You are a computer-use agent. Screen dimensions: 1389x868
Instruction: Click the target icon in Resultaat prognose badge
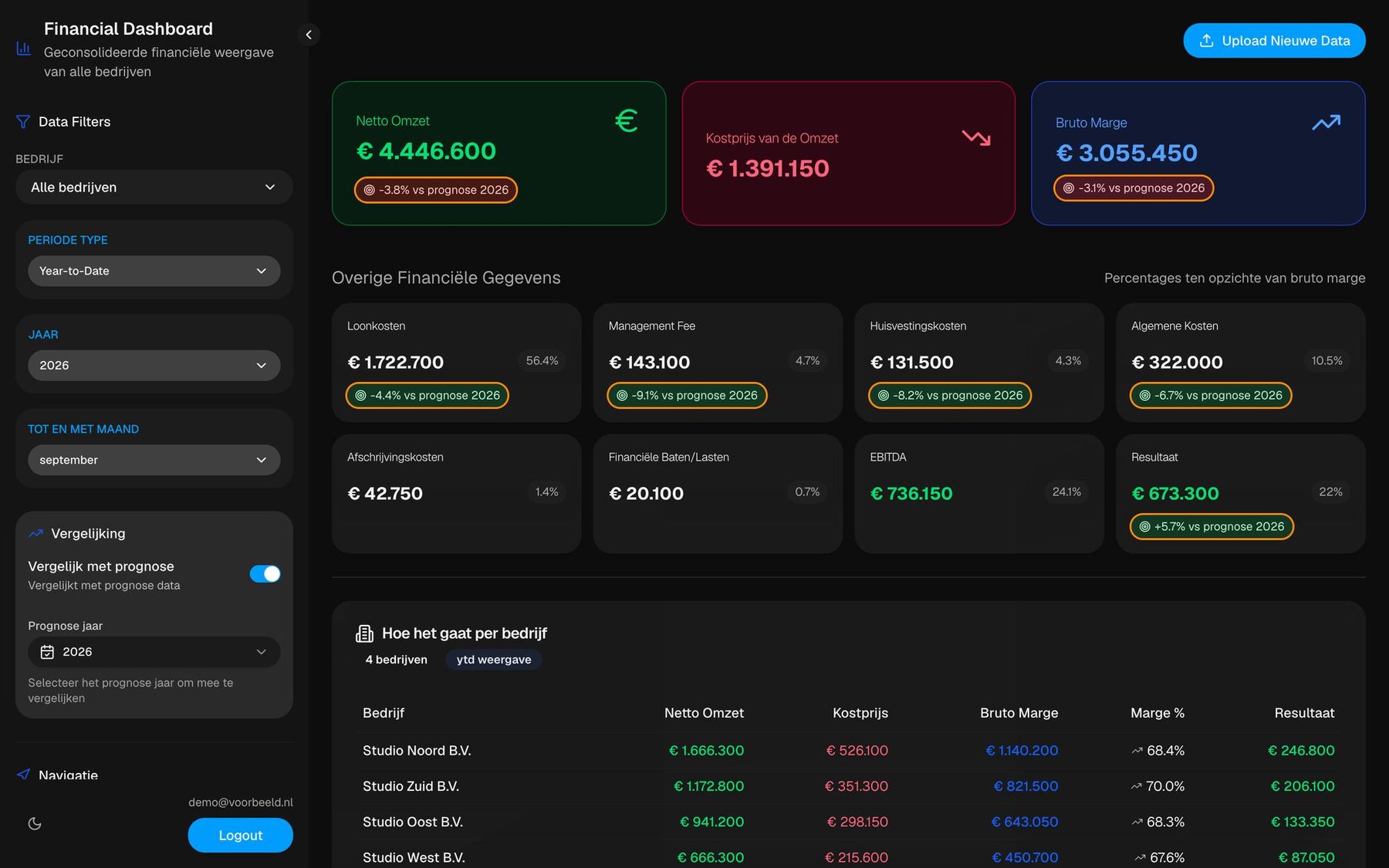[1144, 527]
